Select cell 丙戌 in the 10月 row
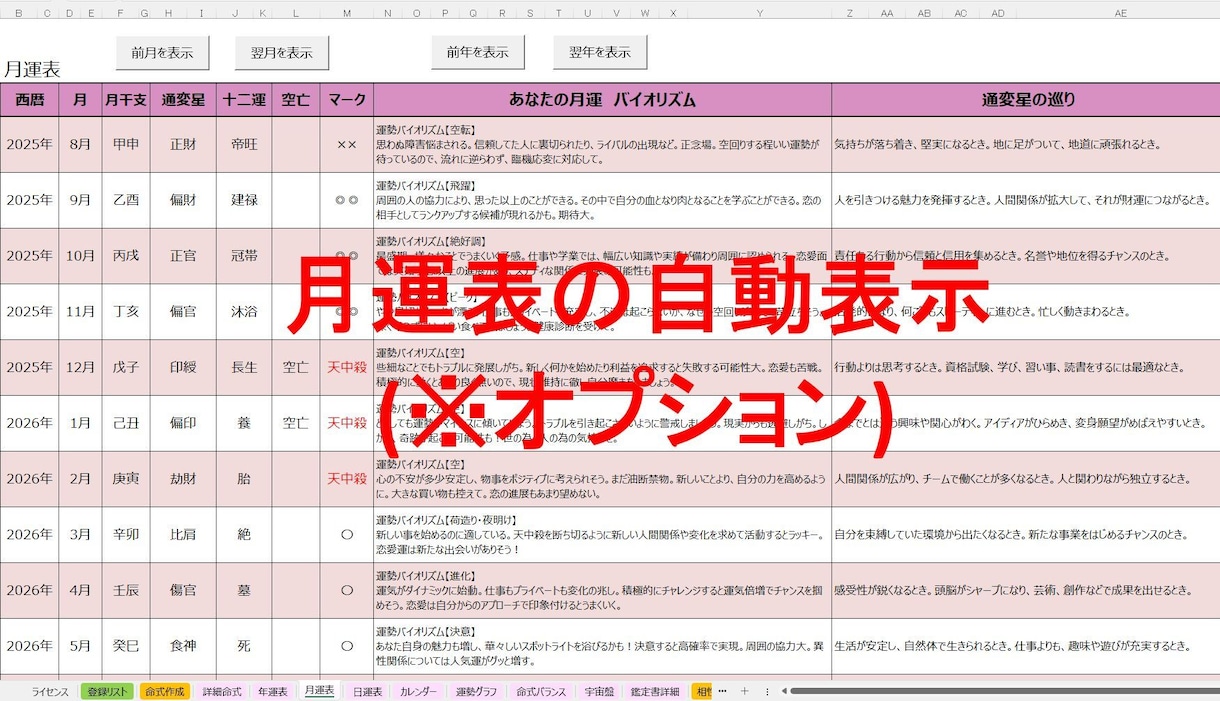Viewport: 1220px width, 701px height. point(126,255)
